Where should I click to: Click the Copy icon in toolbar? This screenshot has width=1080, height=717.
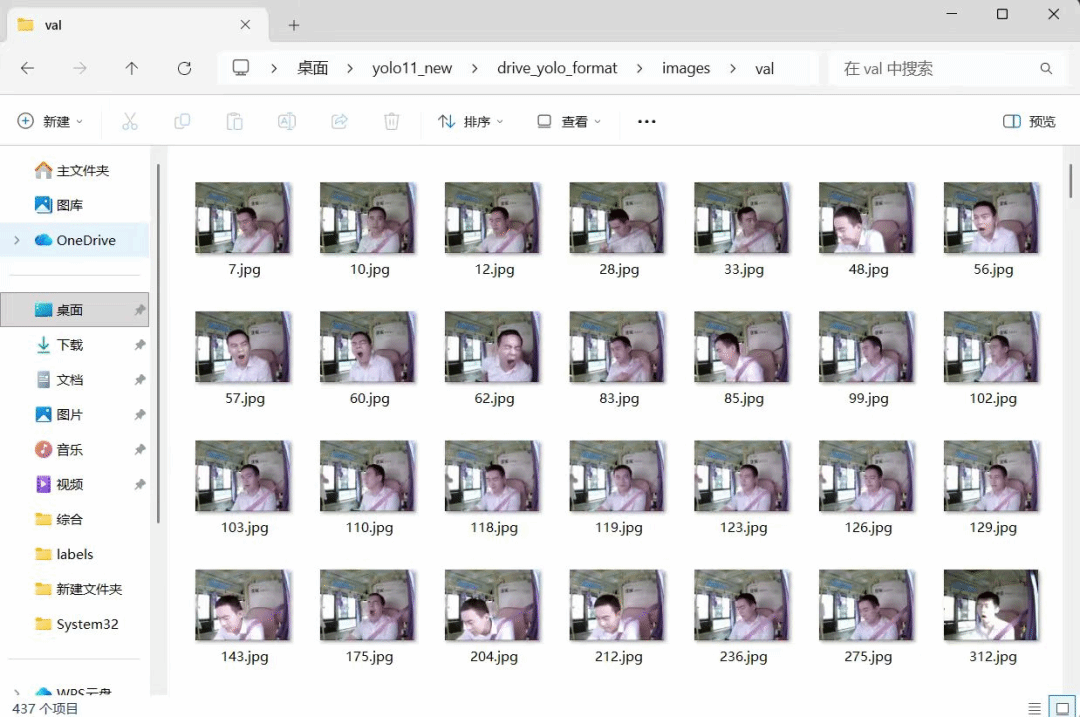point(182,122)
